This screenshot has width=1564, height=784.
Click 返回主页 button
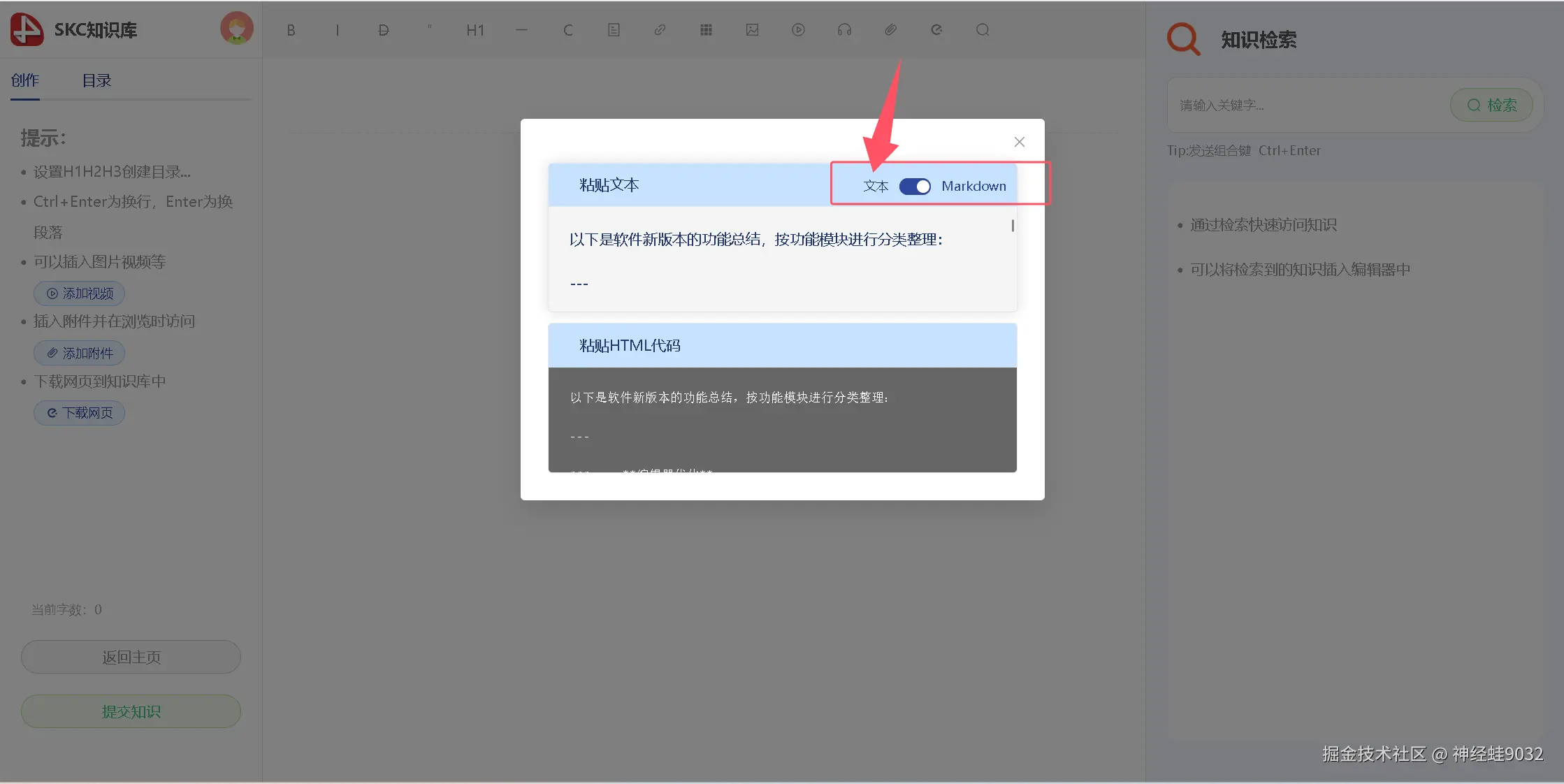pyautogui.click(x=131, y=657)
